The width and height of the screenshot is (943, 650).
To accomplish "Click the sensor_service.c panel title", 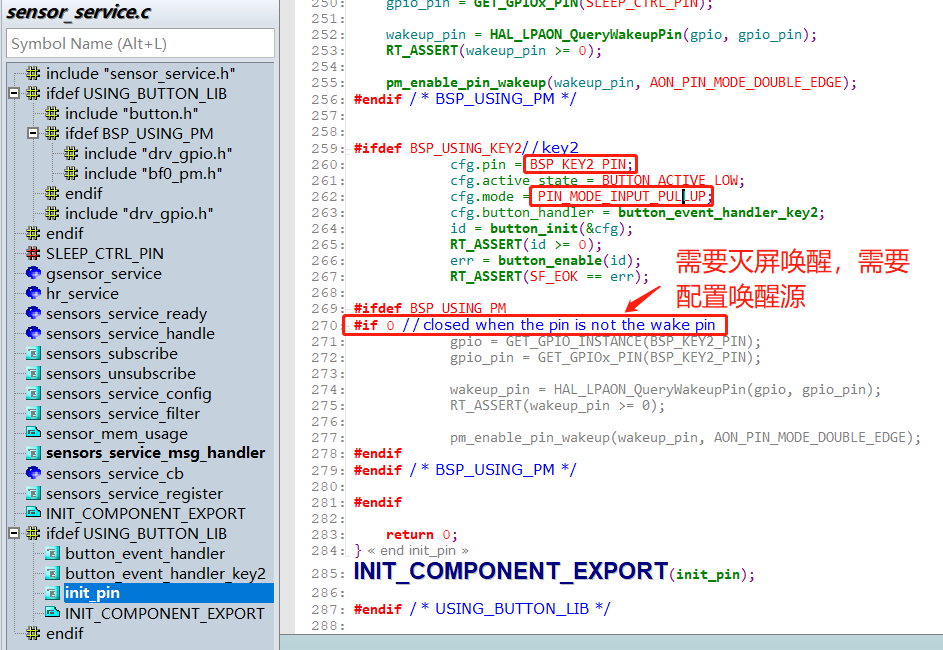I will pyautogui.click(x=78, y=13).
